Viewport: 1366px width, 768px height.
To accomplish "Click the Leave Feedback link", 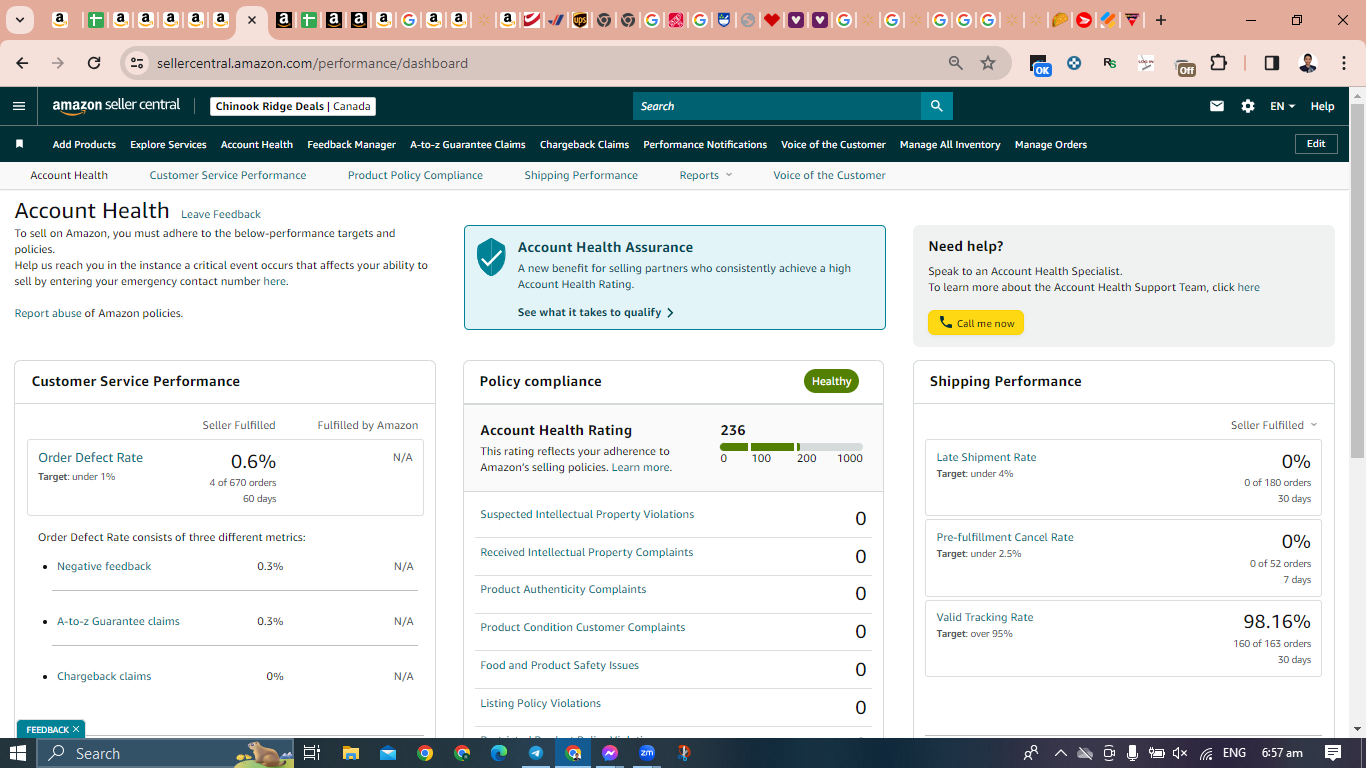I will pos(221,214).
